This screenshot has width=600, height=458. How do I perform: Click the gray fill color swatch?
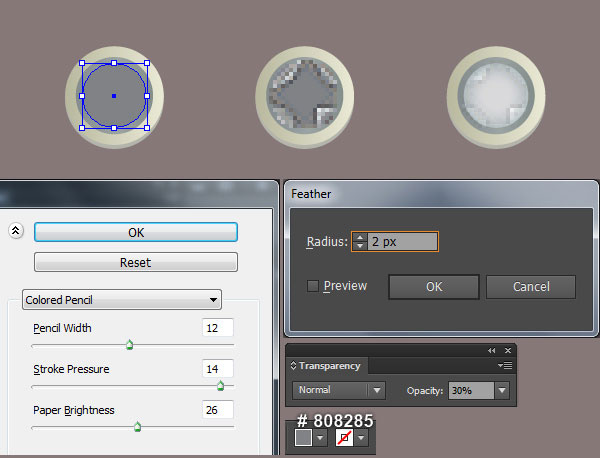(x=303, y=437)
